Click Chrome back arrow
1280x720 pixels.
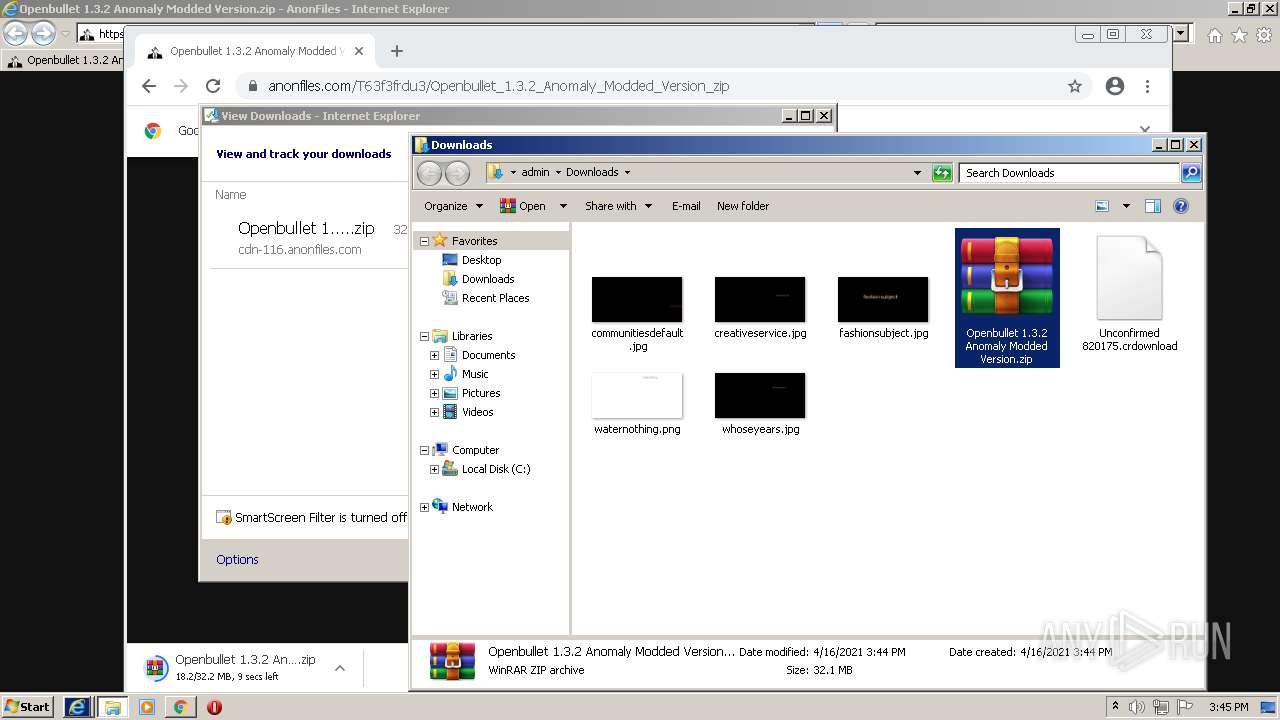tap(149, 86)
